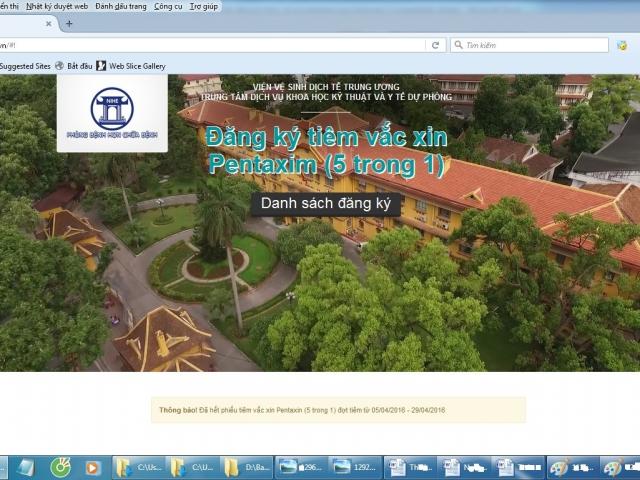640x480 pixels.
Task: Open the last Paint taskbar item
Action: (620, 468)
